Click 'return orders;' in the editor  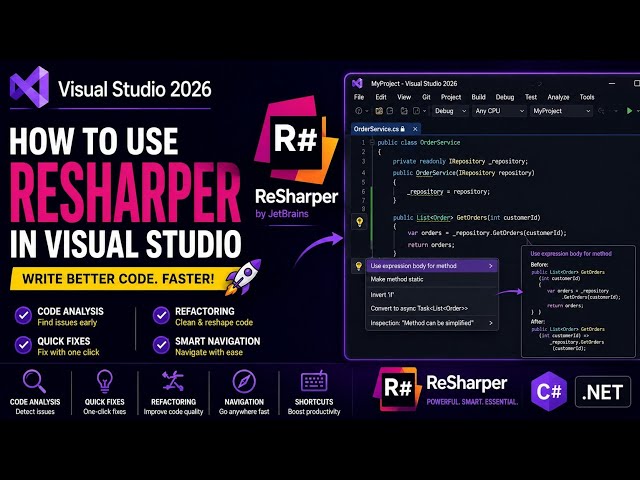[x=431, y=245]
